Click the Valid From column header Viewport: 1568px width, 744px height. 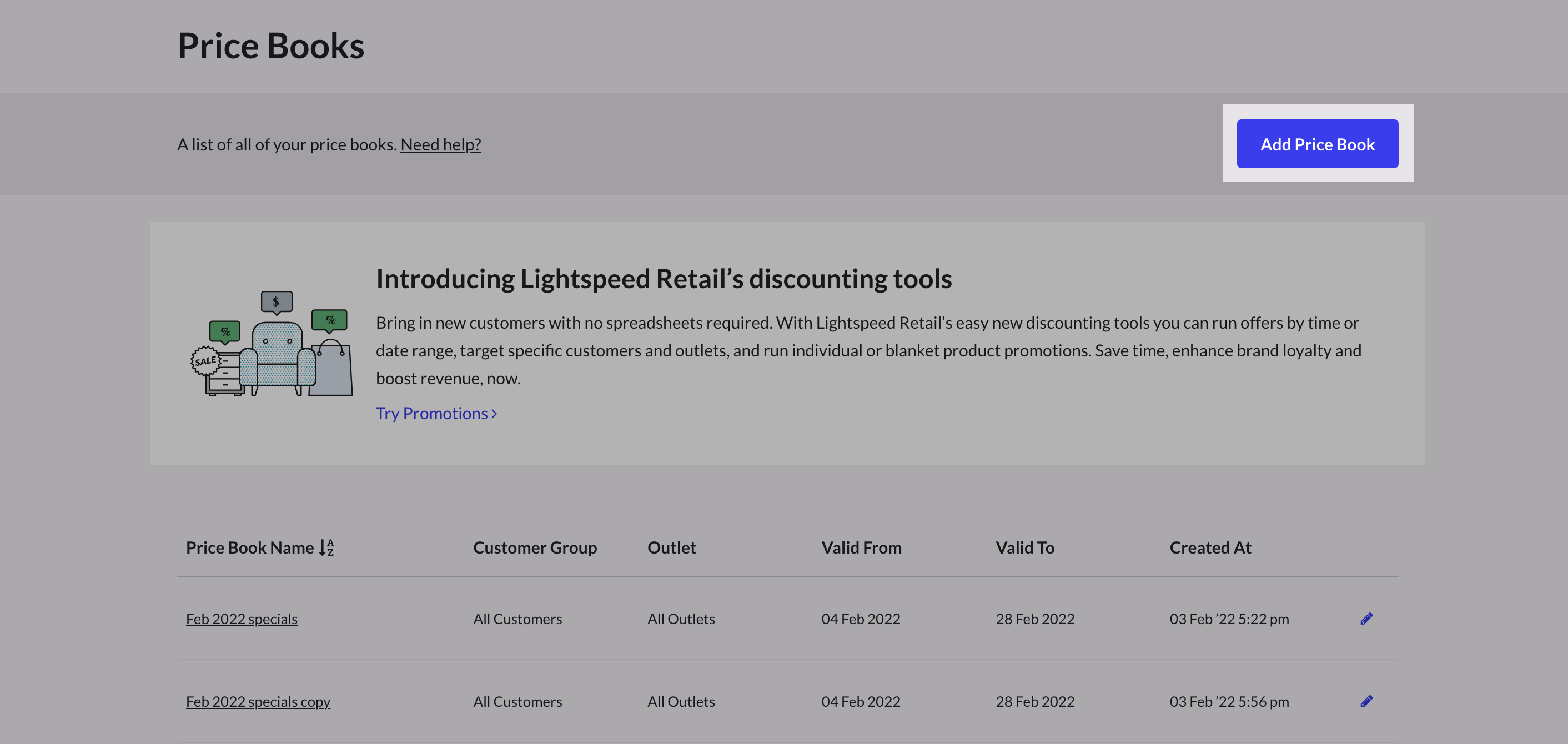click(x=861, y=547)
